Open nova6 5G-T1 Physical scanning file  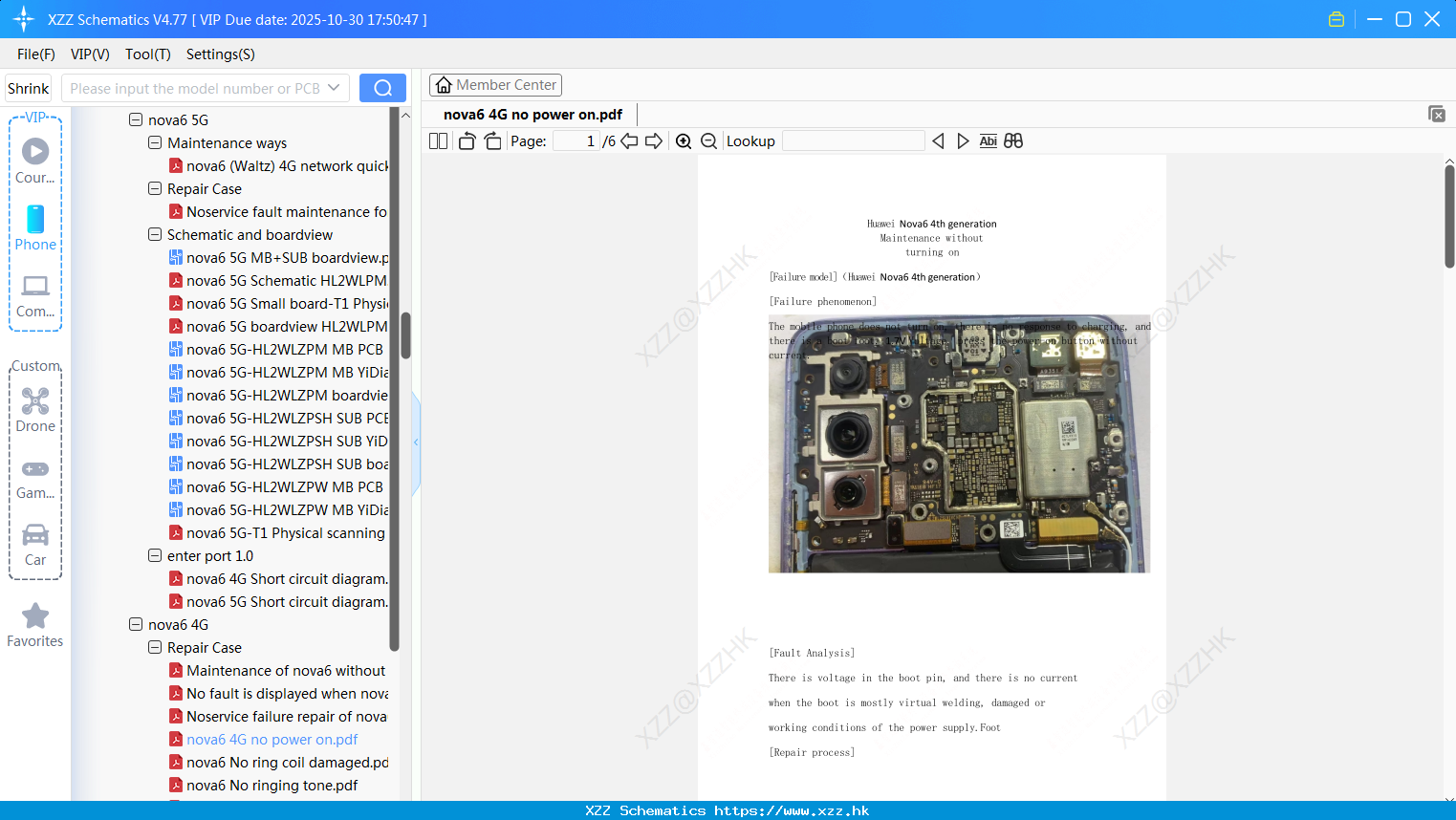tap(277, 533)
